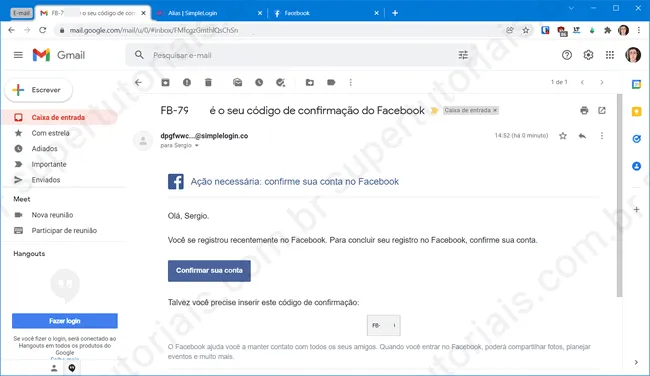
Task: Close the Gmail browser tab
Action: tap(143, 13)
